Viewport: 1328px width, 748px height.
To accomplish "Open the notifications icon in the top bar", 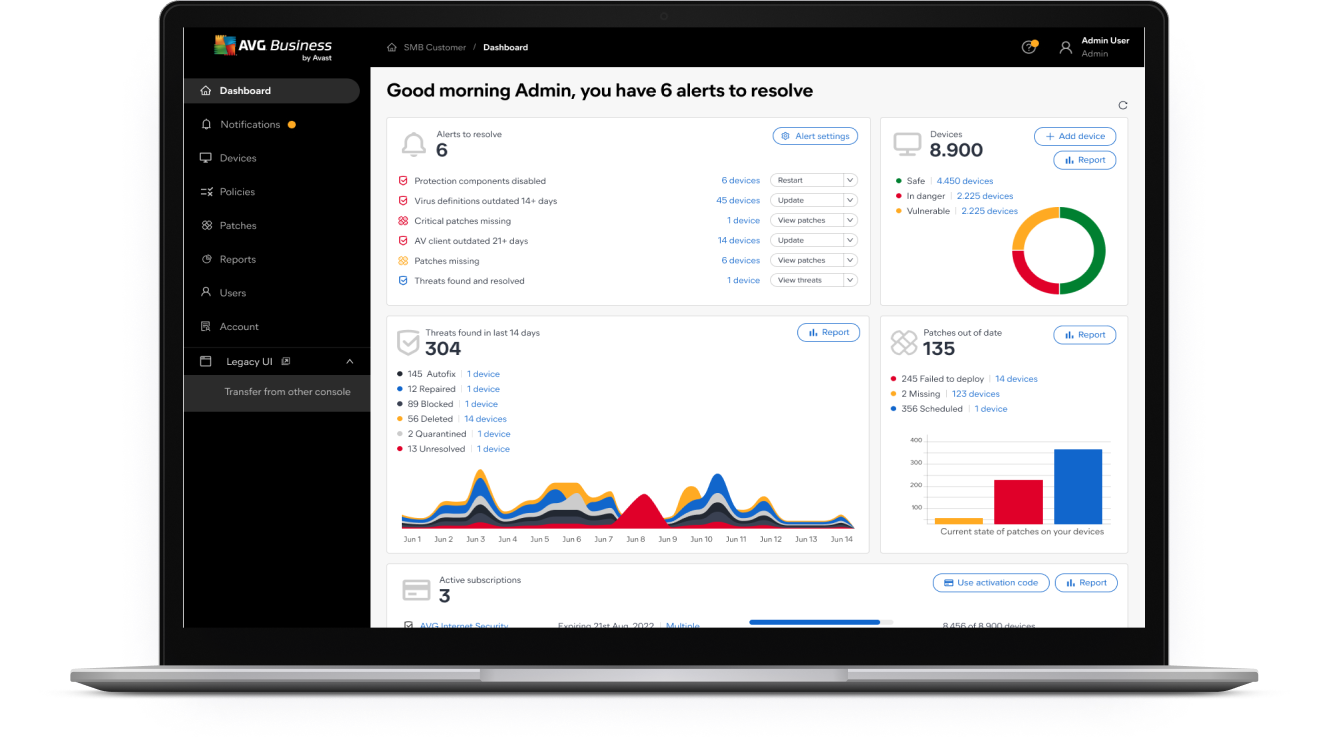I will tap(1029, 46).
